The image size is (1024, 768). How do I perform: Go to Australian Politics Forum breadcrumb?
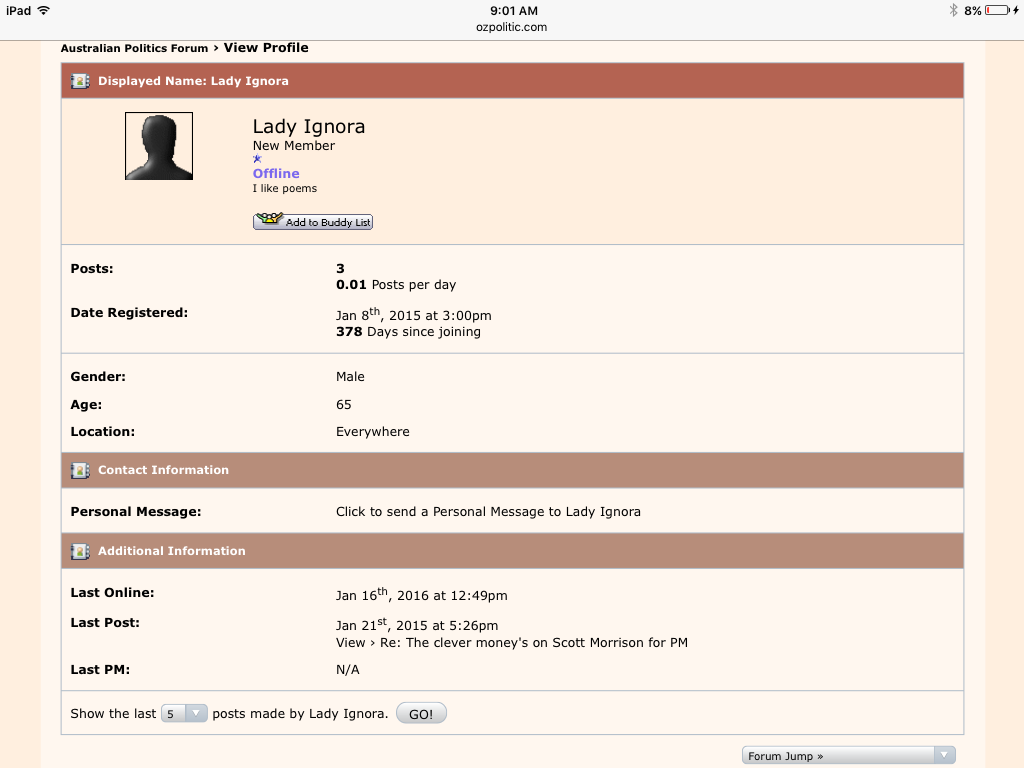pos(134,48)
